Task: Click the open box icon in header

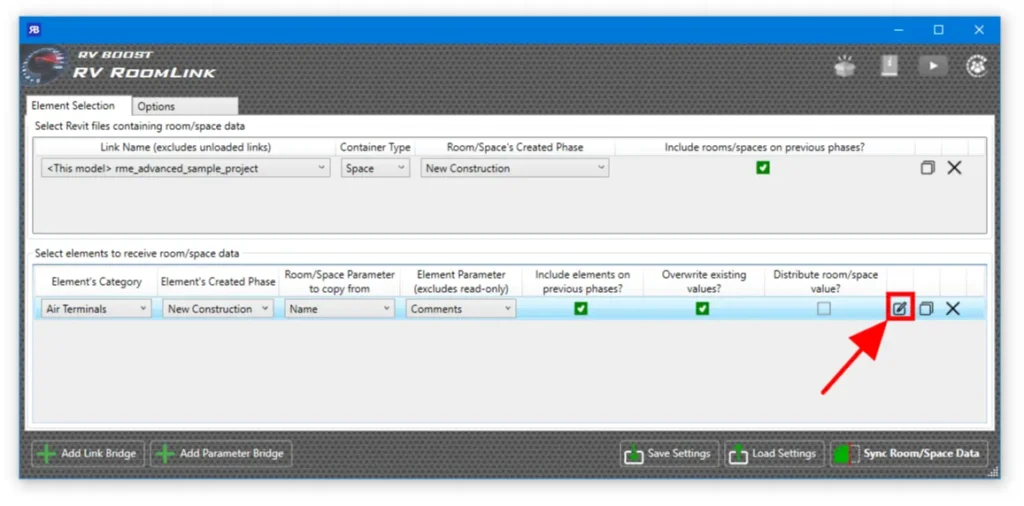Action: [846, 66]
